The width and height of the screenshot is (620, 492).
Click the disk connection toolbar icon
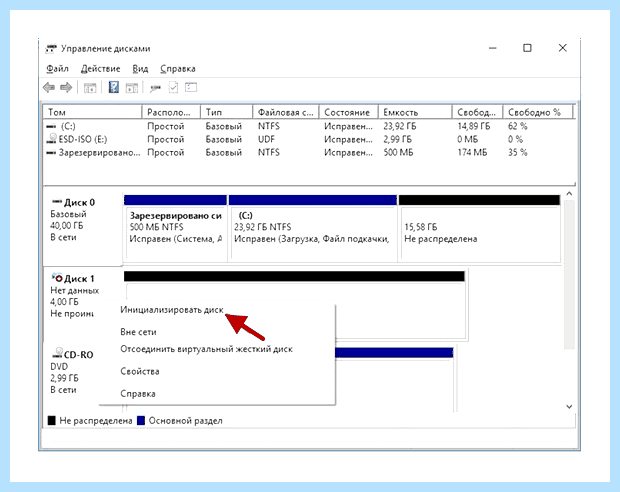point(155,88)
